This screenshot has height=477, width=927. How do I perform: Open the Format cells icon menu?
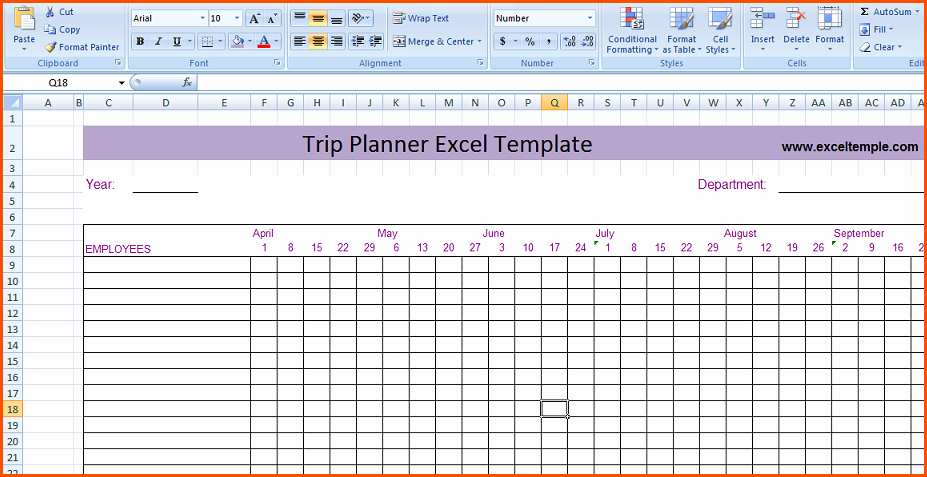(829, 18)
